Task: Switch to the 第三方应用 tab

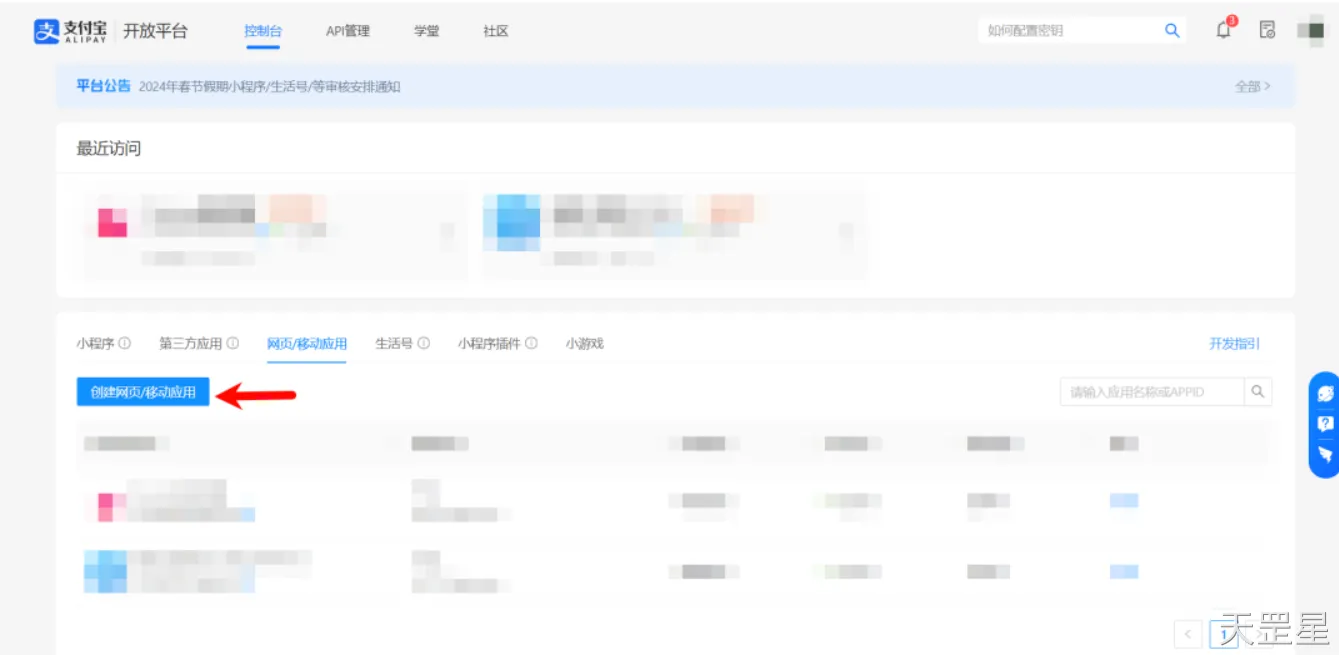Action: point(190,343)
